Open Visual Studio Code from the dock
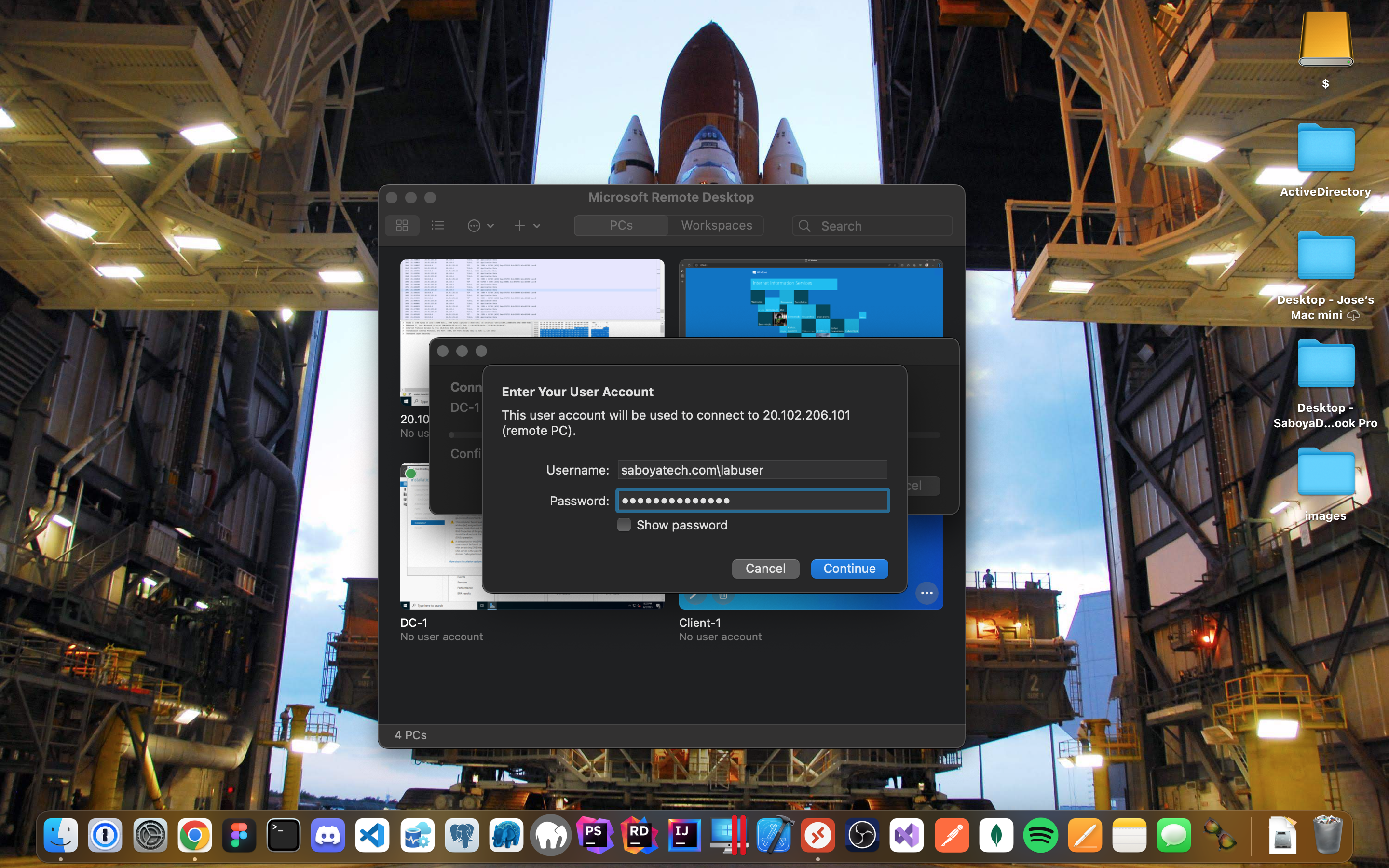This screenshot has width=1389, height=868. [x=372, y=835]
